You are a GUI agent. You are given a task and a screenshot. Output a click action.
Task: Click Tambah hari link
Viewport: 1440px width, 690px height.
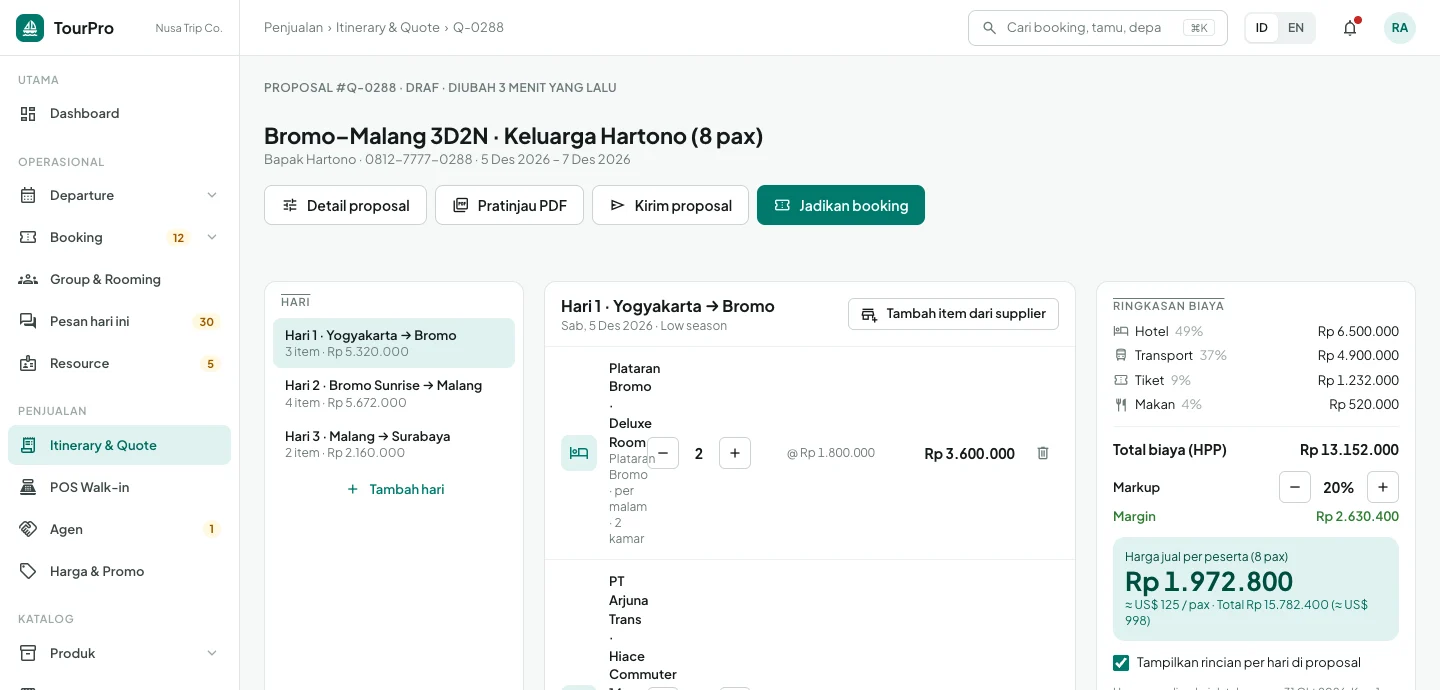(x=394, y=489)
